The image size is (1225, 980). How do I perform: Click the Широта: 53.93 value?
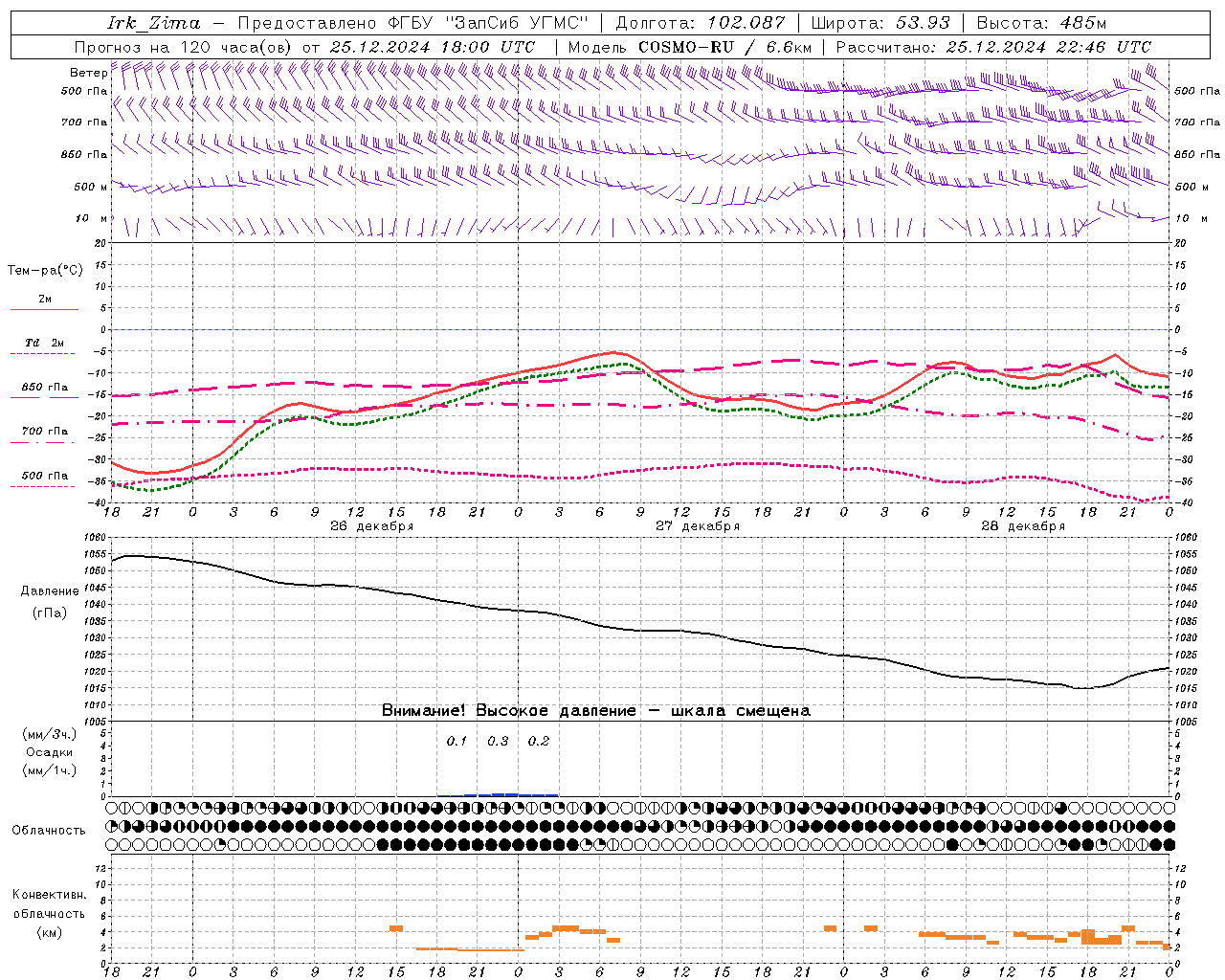point(880,23)
